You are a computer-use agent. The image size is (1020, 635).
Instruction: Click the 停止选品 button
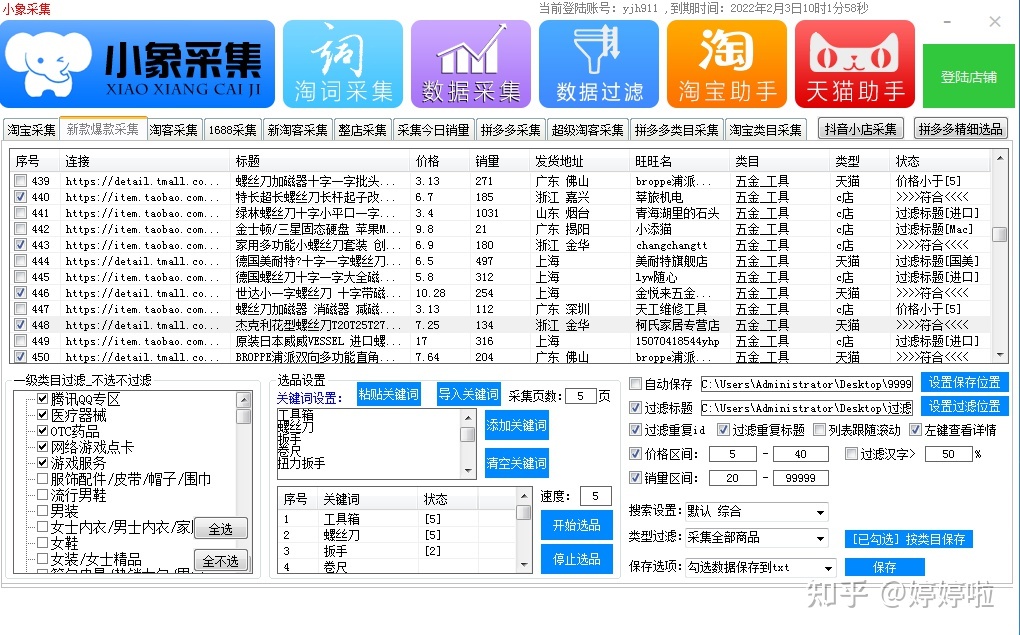tap(576, 559)
